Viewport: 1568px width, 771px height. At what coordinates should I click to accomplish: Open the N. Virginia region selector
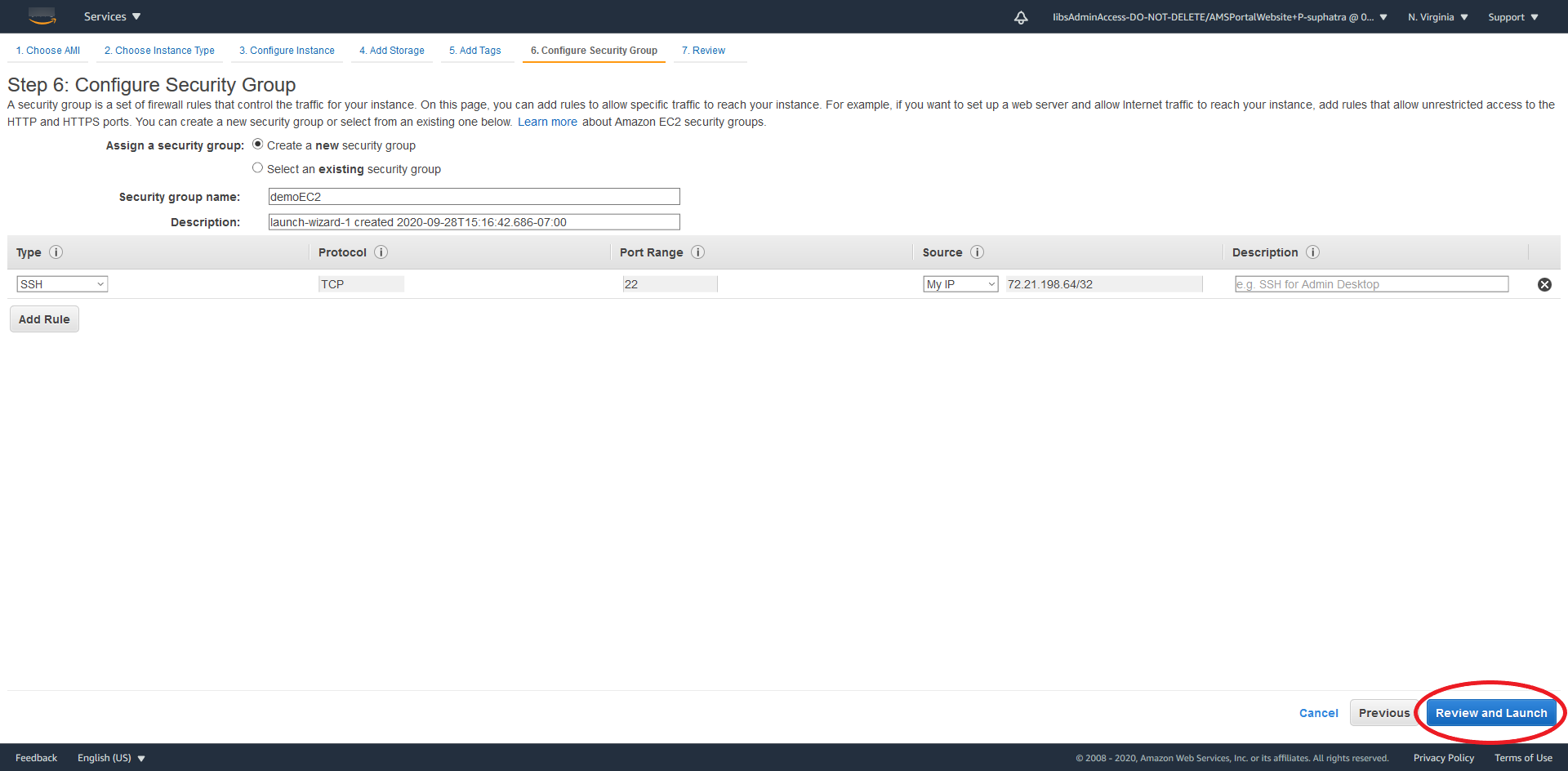(1437, 17)
